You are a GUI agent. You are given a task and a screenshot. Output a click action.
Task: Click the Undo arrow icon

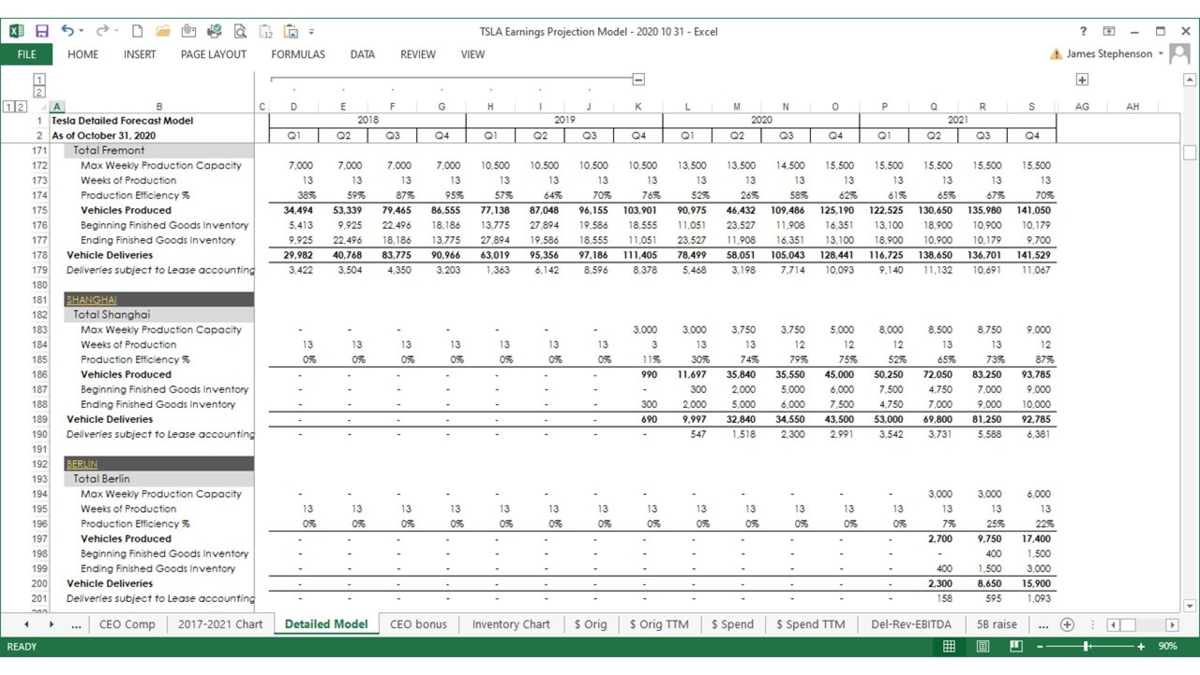(x=67, y=32)
